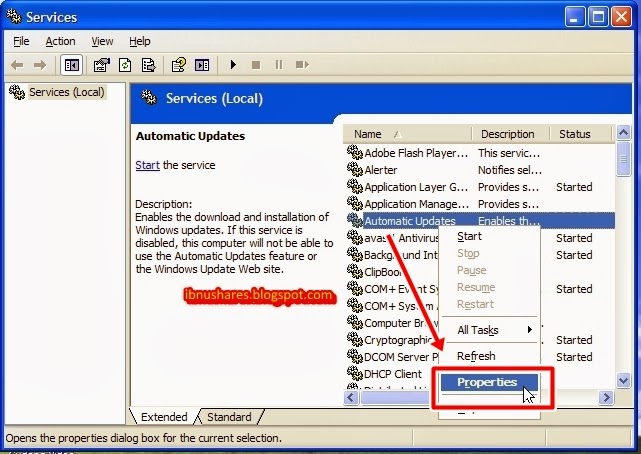Open the View menu
The height and width of the screenshot is (454, 641).
102,41
